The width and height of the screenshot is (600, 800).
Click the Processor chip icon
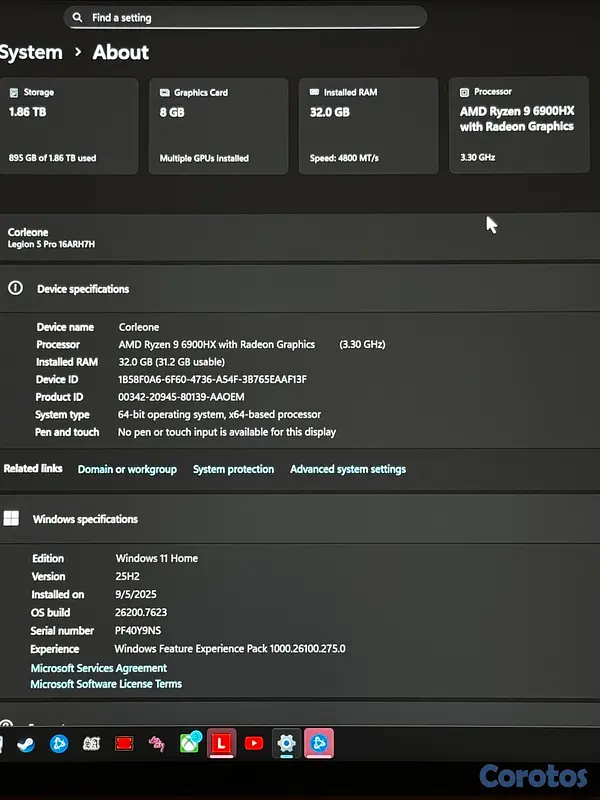click(x=464, y=92)
